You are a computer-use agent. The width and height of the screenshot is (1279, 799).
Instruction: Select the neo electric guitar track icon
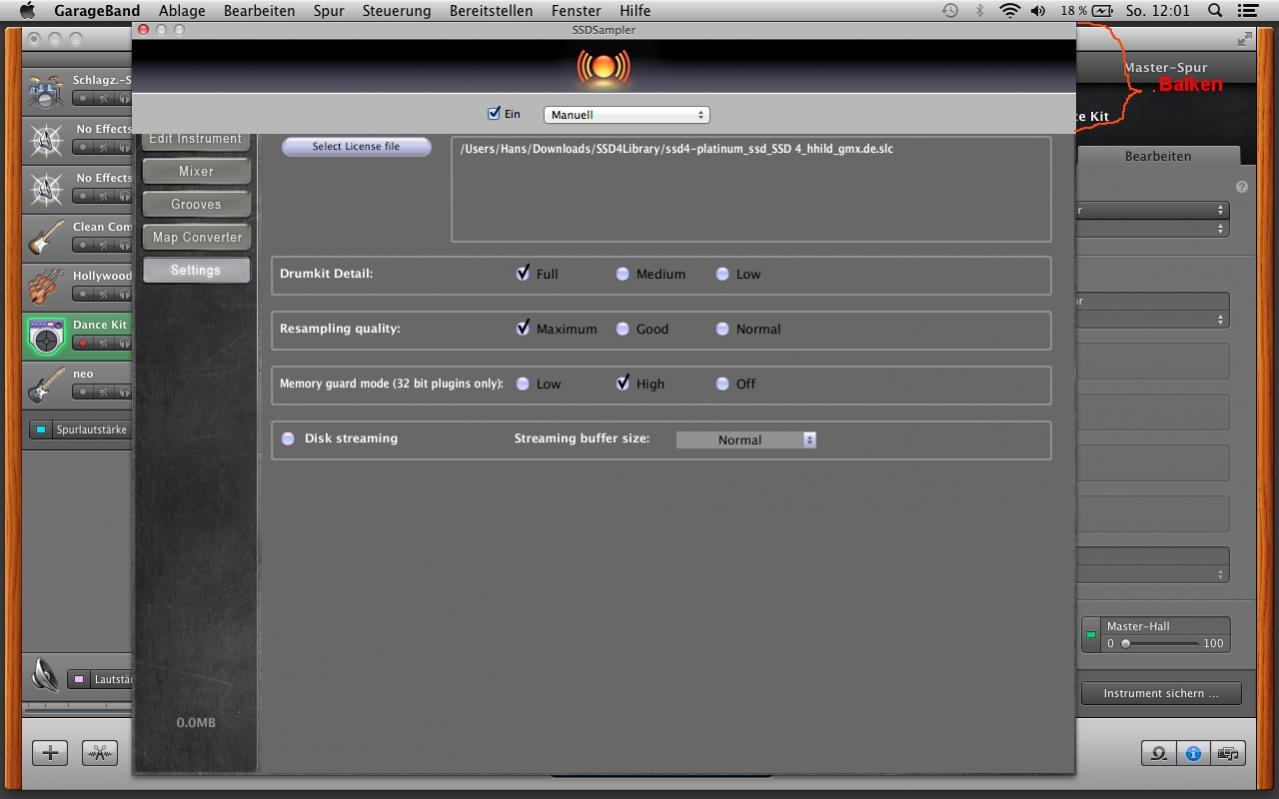45,386
